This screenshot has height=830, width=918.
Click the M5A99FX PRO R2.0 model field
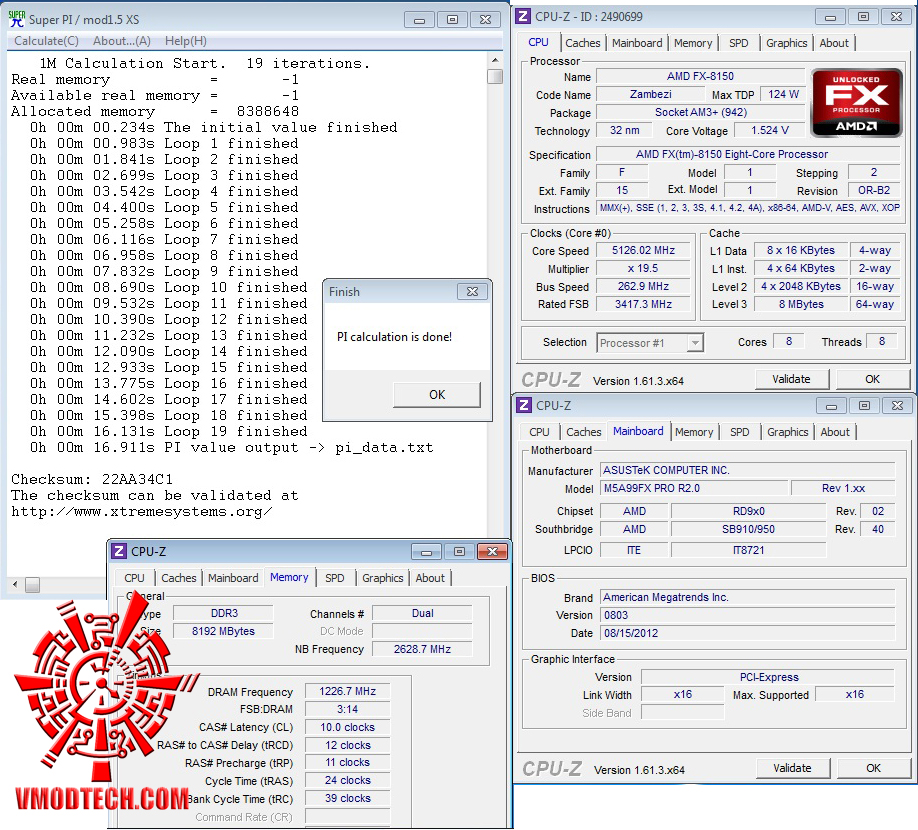[694, 488]
